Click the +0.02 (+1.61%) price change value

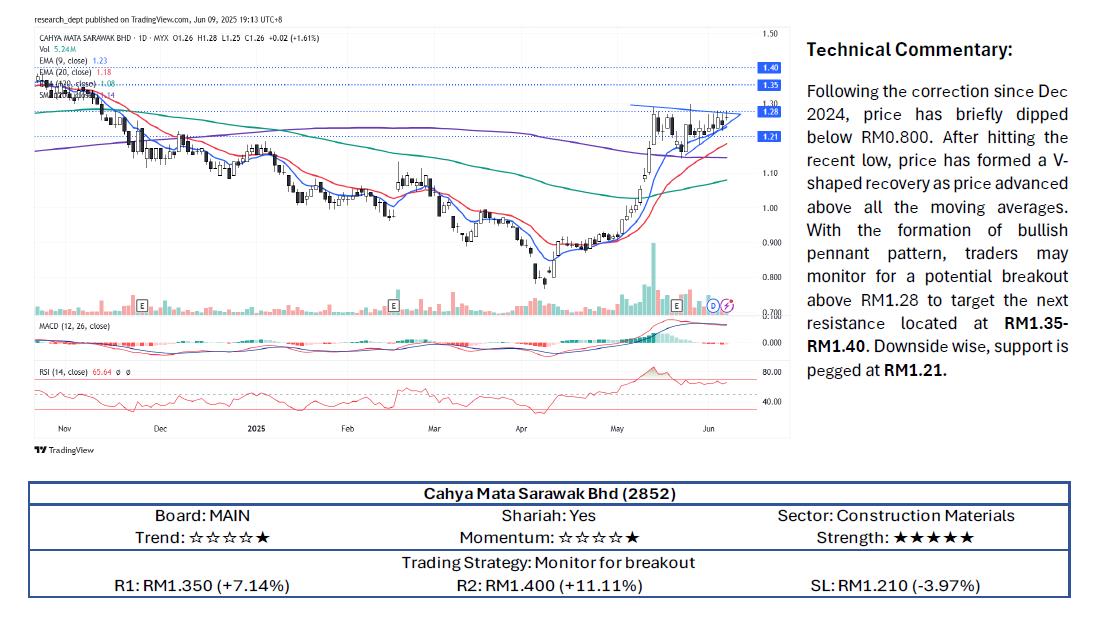(295, 38)
